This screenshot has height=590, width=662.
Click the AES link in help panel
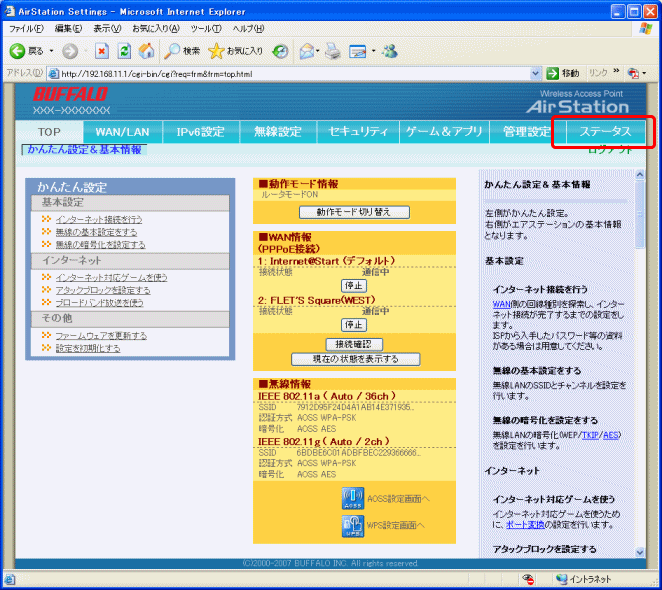coord(610,435)
